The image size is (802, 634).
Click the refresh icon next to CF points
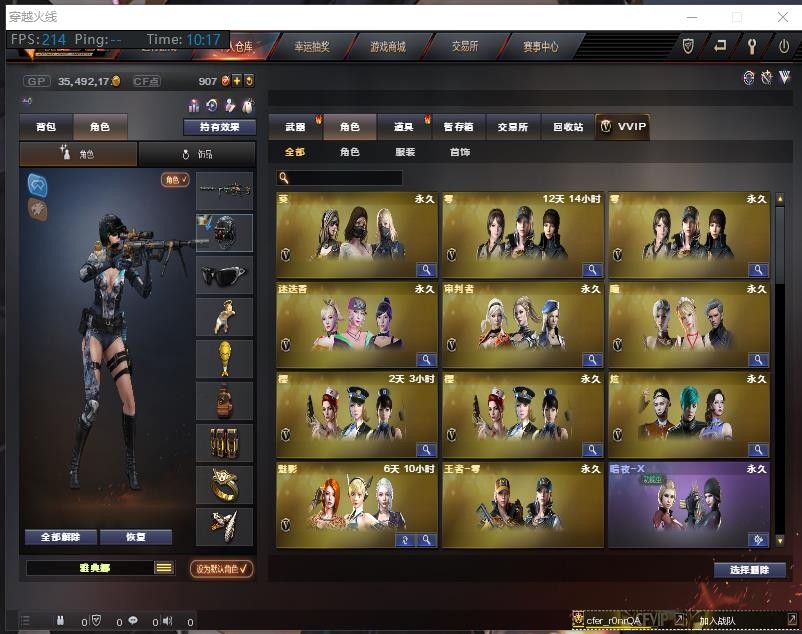(x=249, y=81)
